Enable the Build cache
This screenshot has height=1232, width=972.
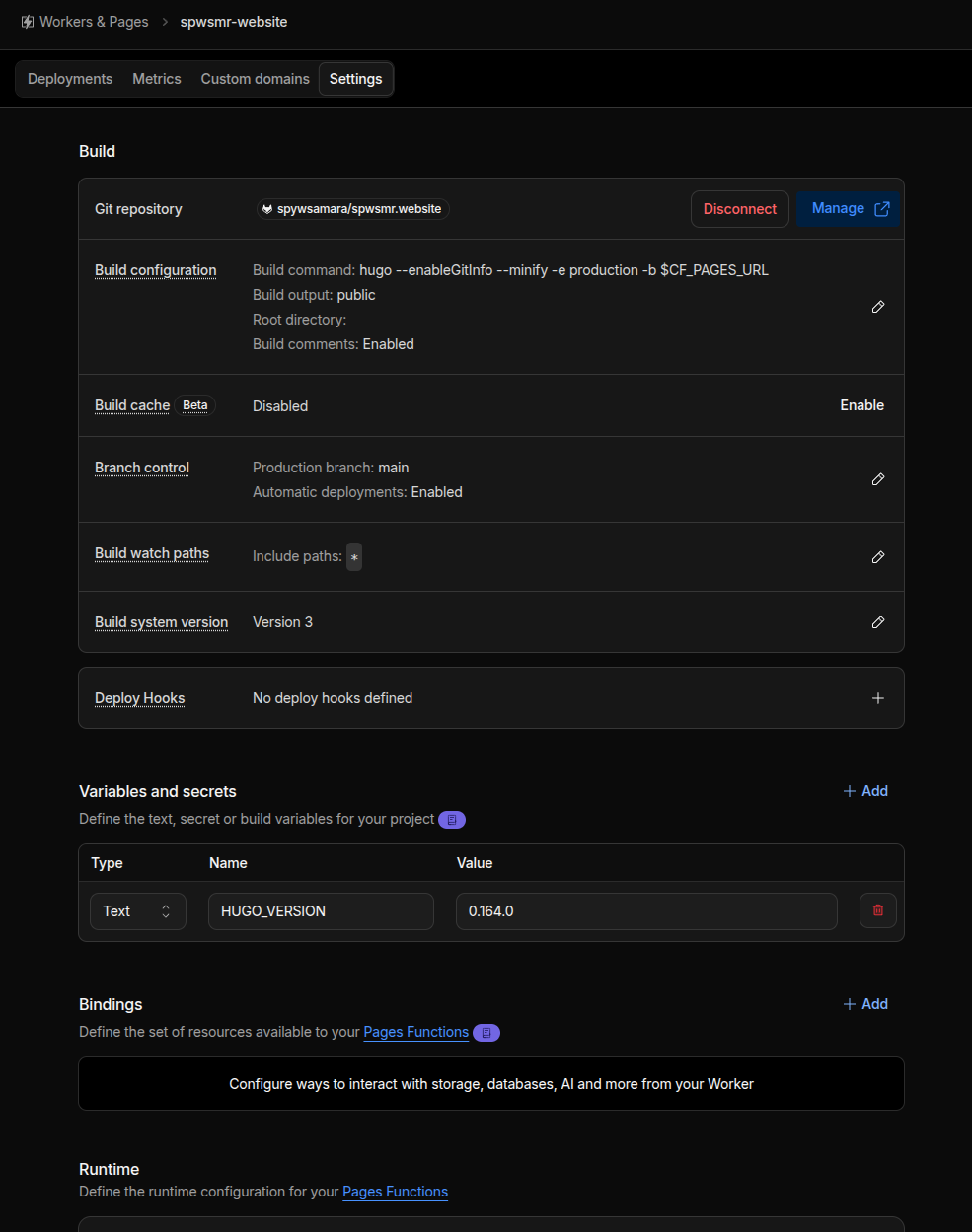point(861,405)
